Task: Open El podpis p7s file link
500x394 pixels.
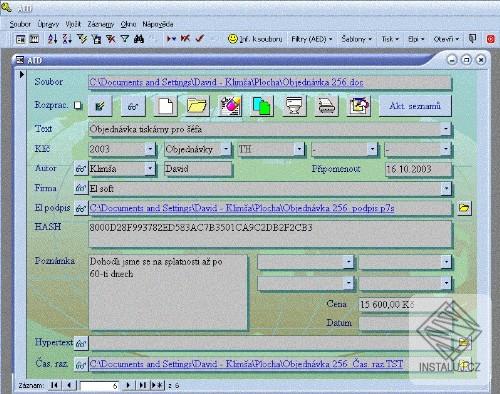Action: coord(242,208)
